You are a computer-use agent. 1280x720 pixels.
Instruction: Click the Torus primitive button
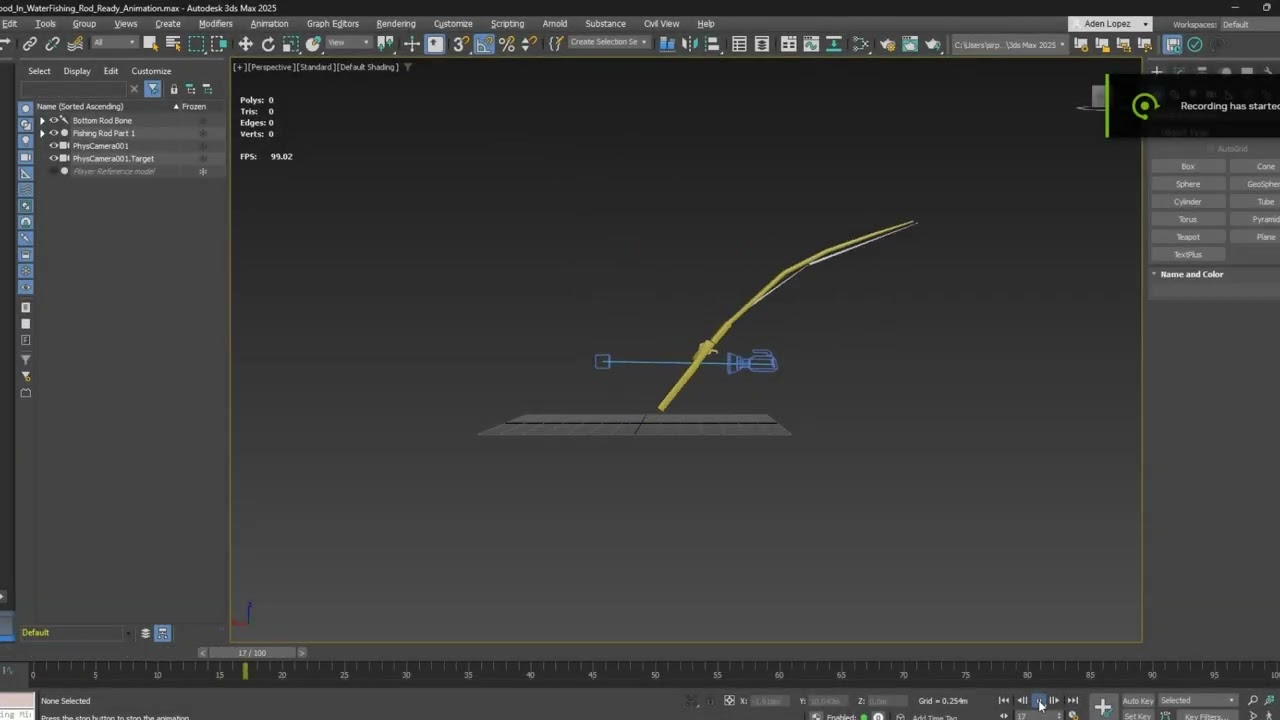[x=1188, y=219]
